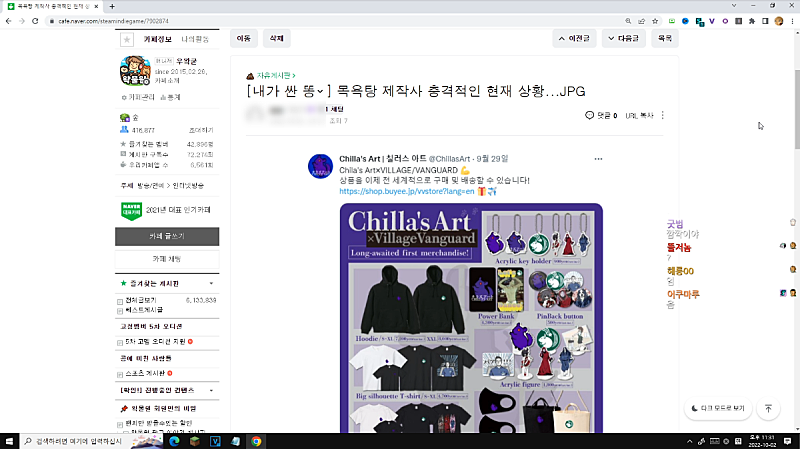The image size is (800, 449).
Task: Open the zoom magnifier icon in address bar
Action: pyautogui.click(x=628, y=21)
